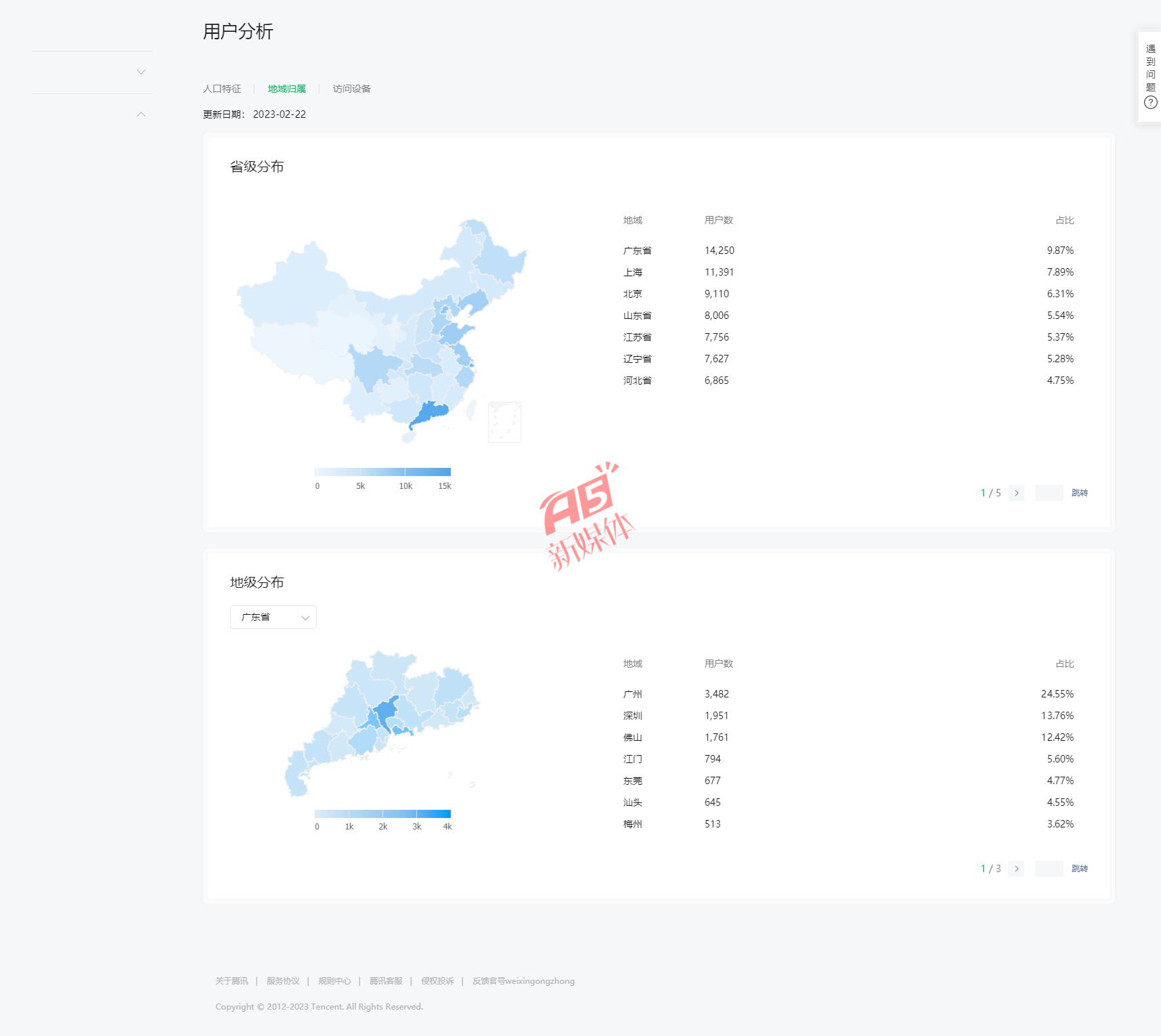This screenshot has height=1036, width=1161.
Task: Open 反馈官号weixingongzhong footer link
Action: [x=523, y=981]
